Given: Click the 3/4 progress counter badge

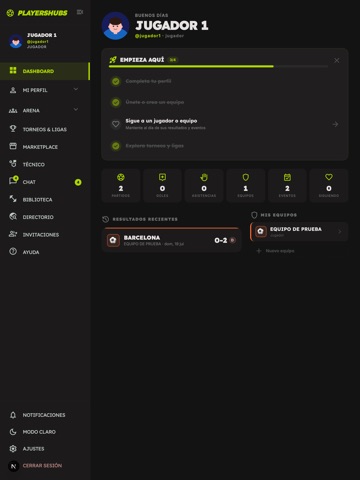Looking at the screenshot, I should (x=173, y=60).
